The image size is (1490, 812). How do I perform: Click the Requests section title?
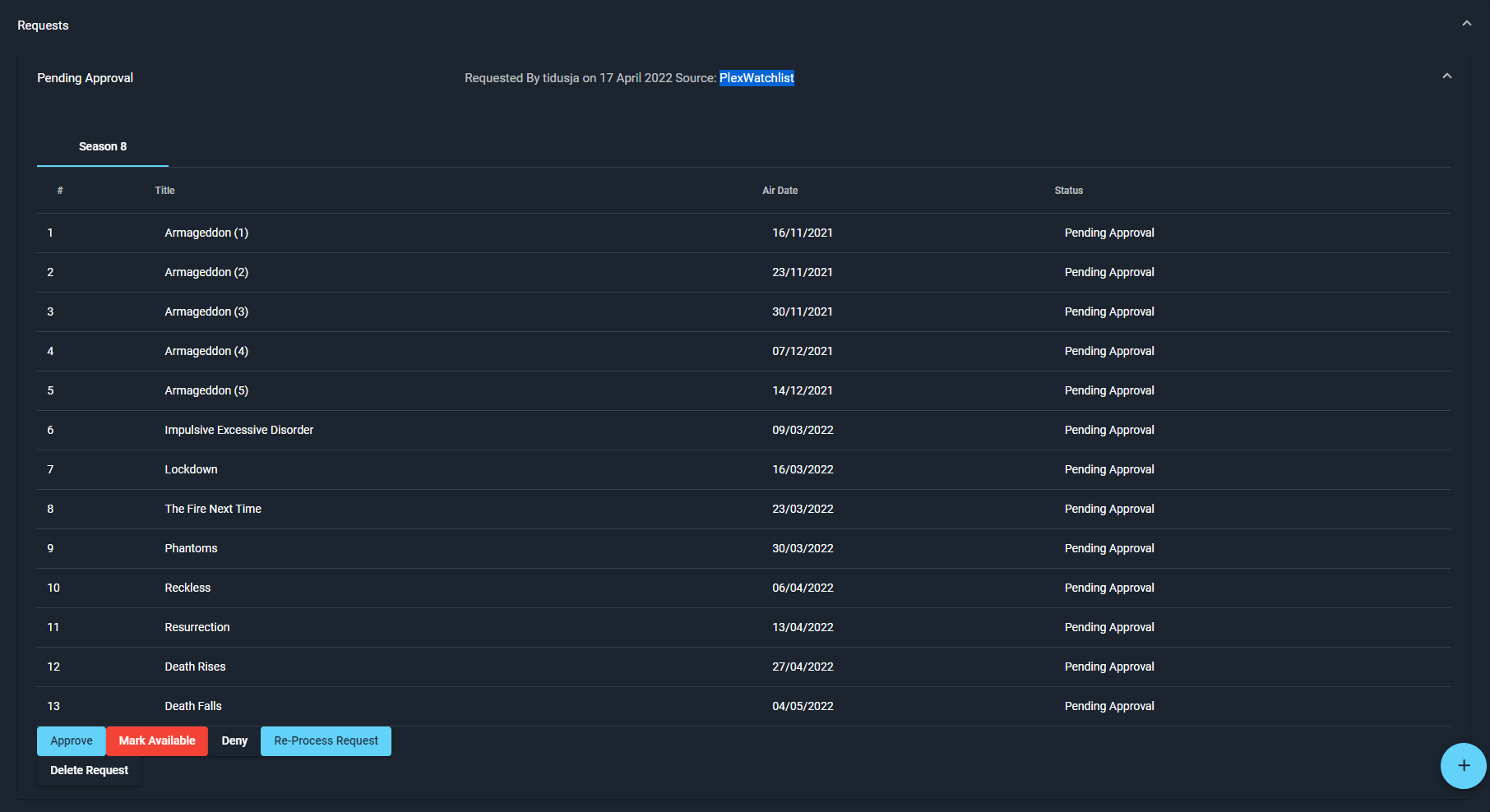coord(43,25)
